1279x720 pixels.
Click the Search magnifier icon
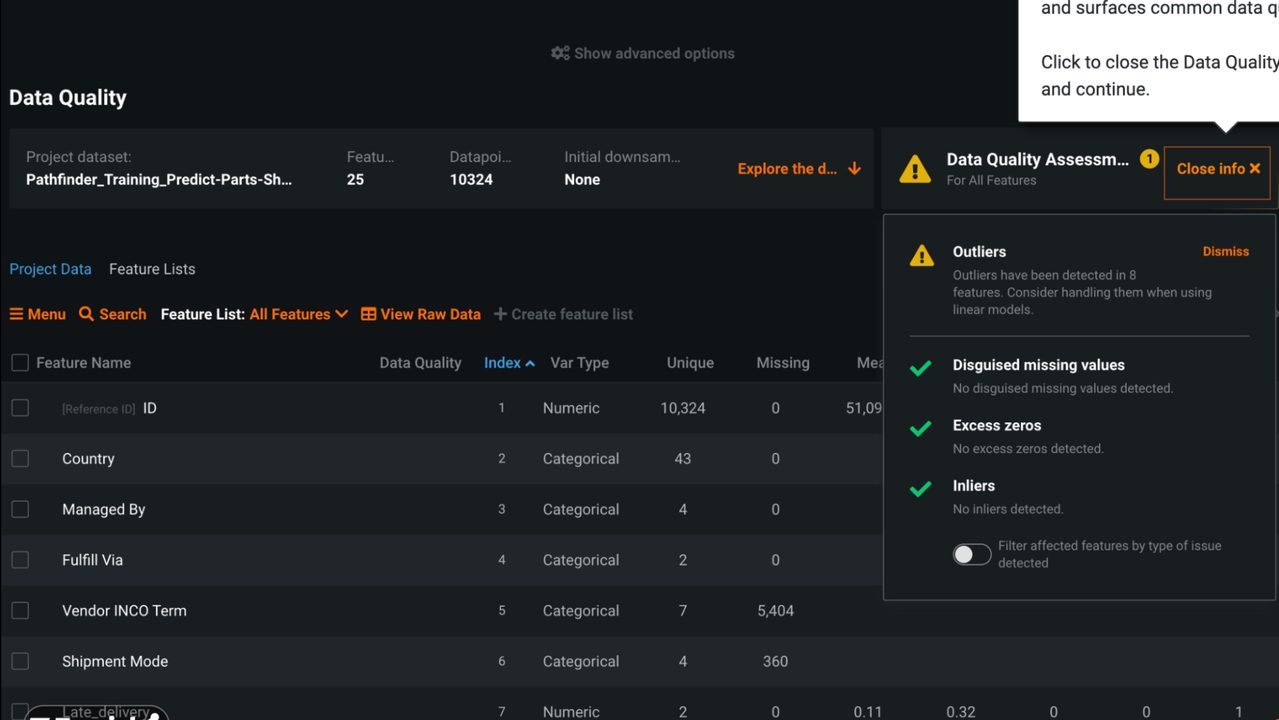(89, 314)
